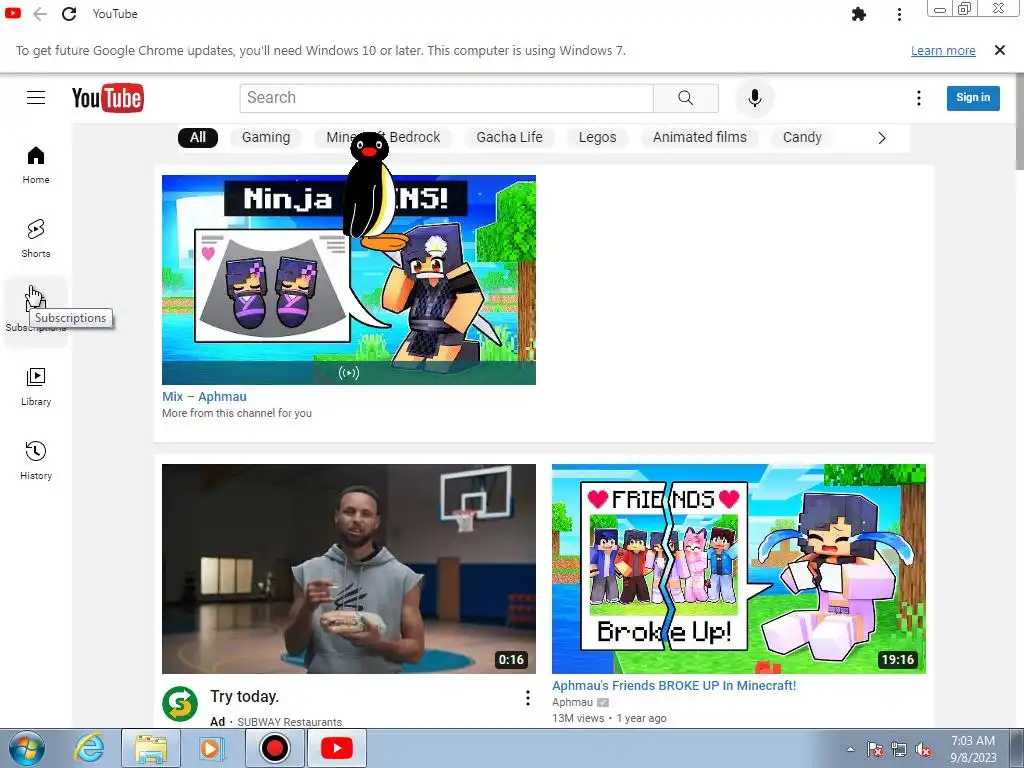
Task: Click the screen recorder taskbar icon
Action: (274, 748)
